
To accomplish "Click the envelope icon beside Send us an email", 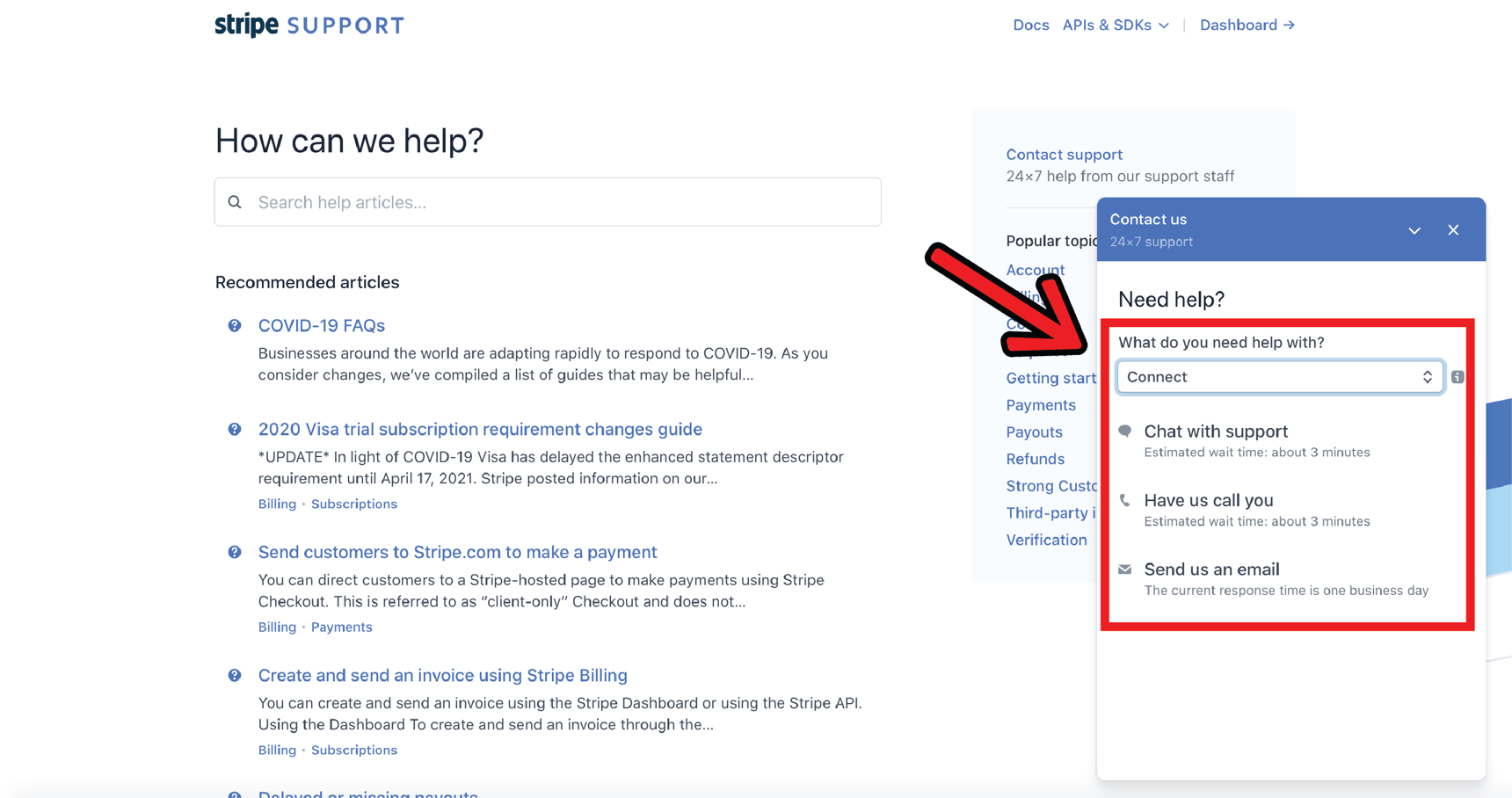I will tap(1125, 569).
